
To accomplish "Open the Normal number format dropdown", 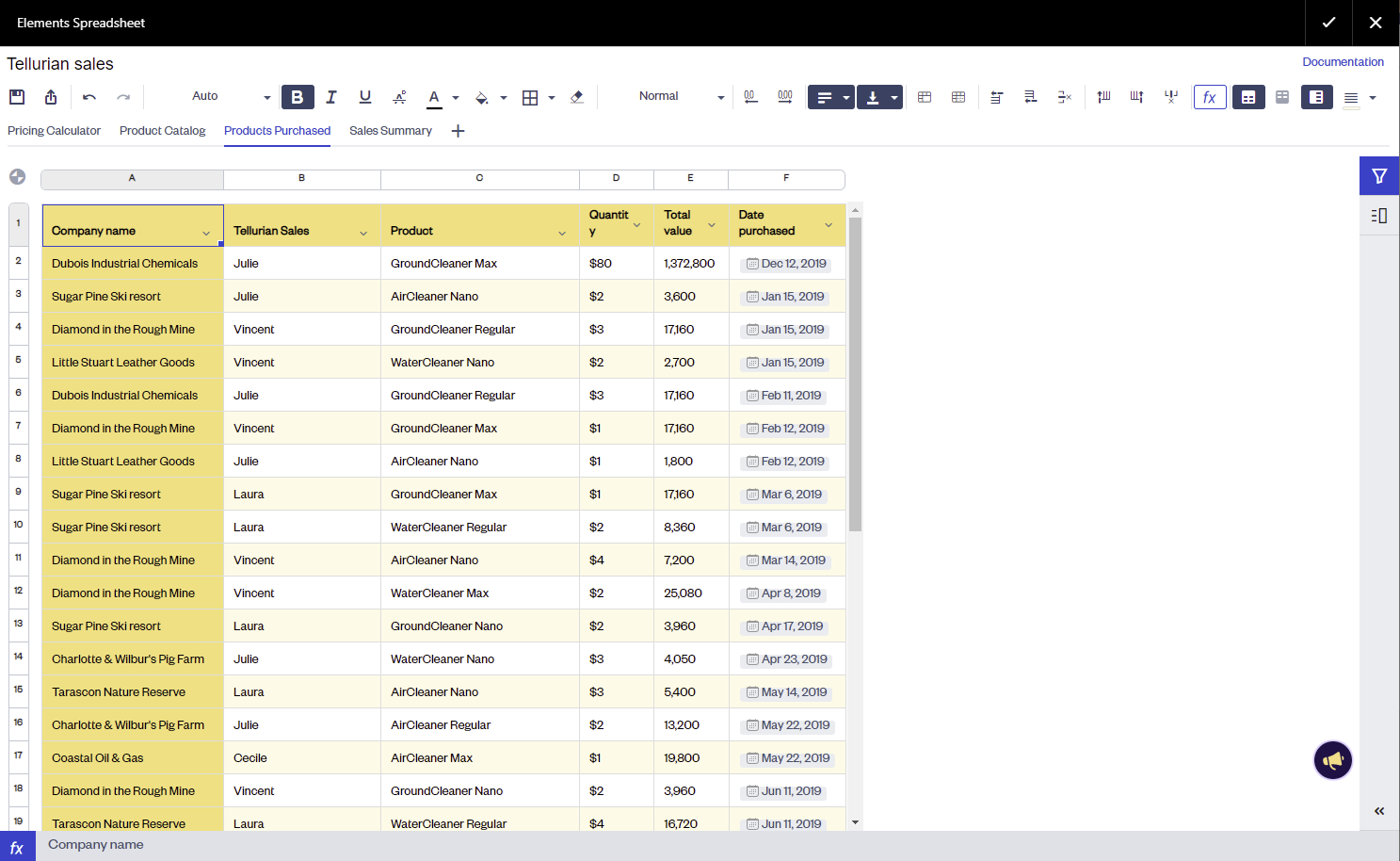I will pyautogui.click(x=720, y=97).
